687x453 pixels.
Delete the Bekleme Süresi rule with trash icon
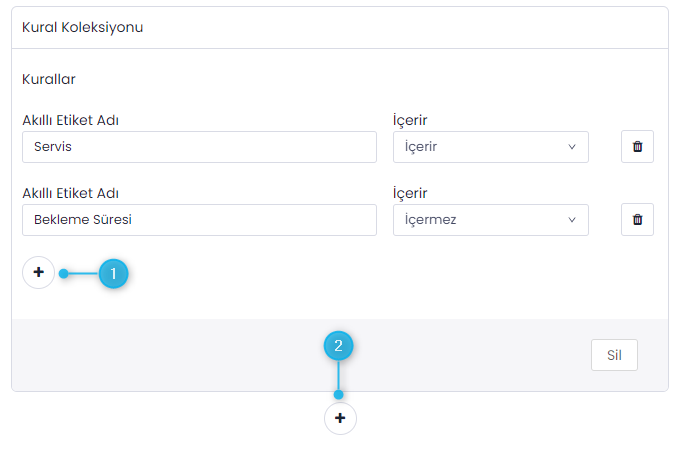point(637,220)
